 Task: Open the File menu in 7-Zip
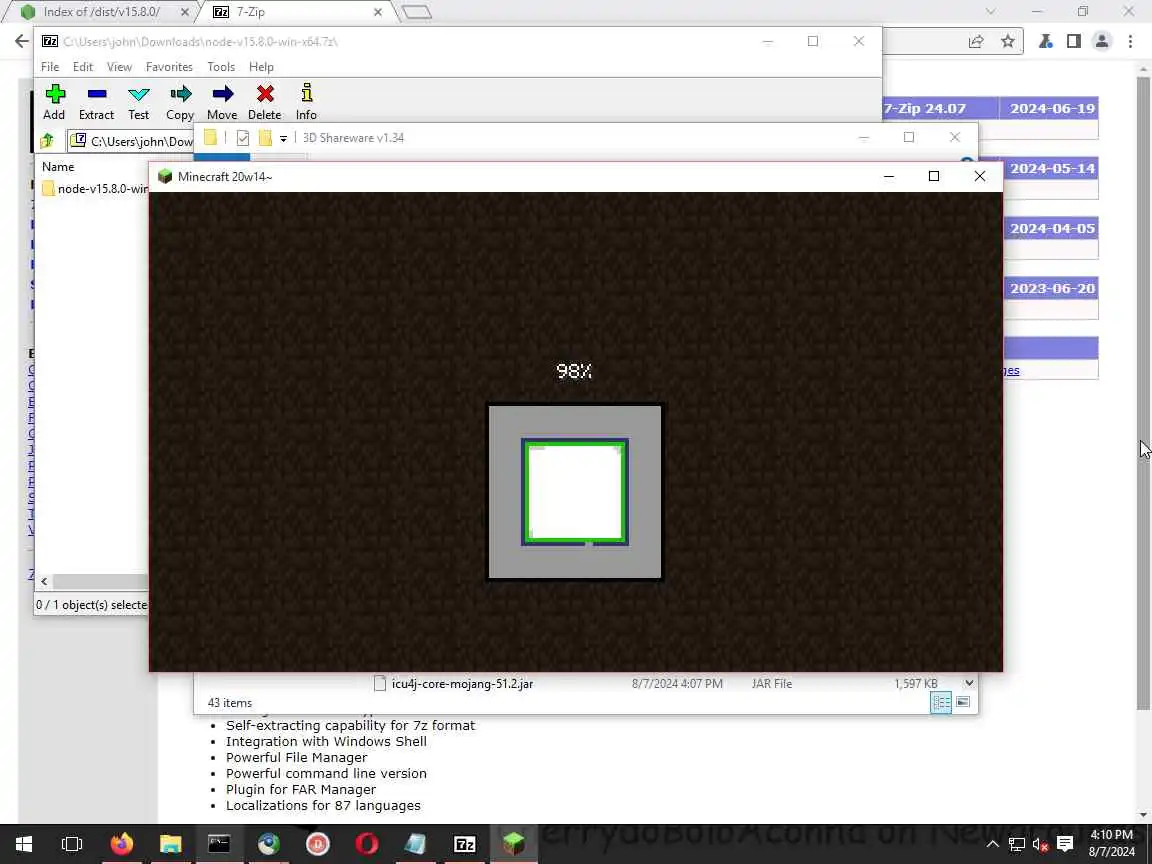click(50, 67)
